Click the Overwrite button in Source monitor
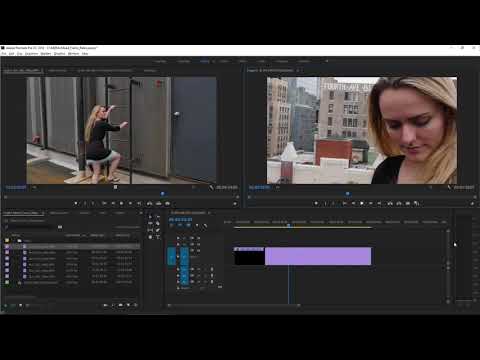 [159, 203]
